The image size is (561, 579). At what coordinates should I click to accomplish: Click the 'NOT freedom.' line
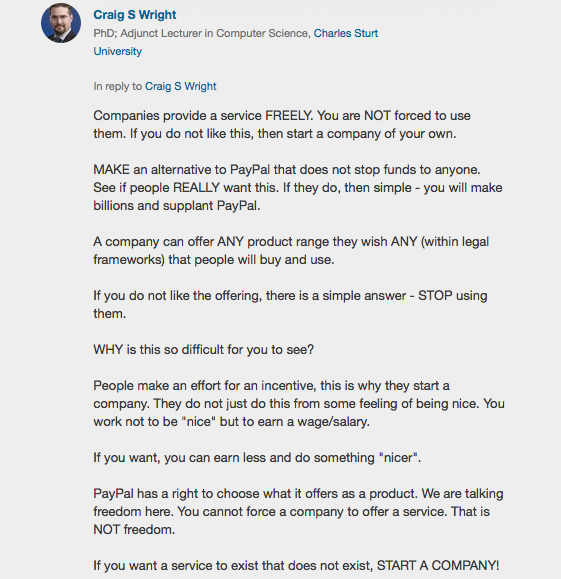click(134, 530)
